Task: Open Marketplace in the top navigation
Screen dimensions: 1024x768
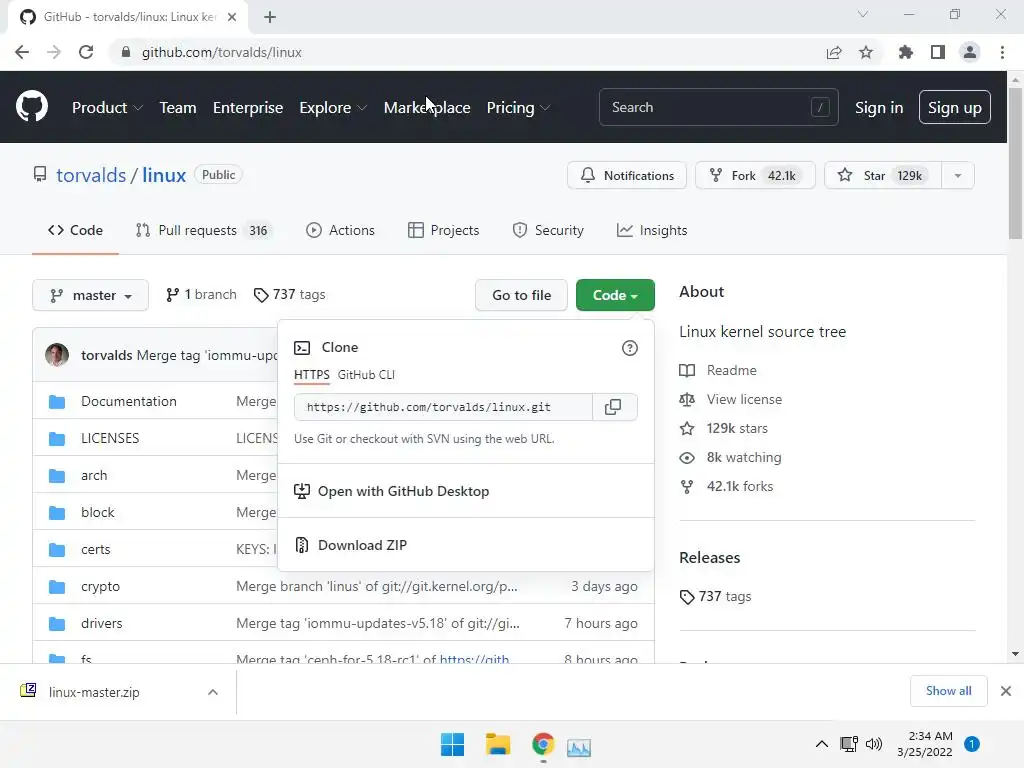Action: pos(427,108)
